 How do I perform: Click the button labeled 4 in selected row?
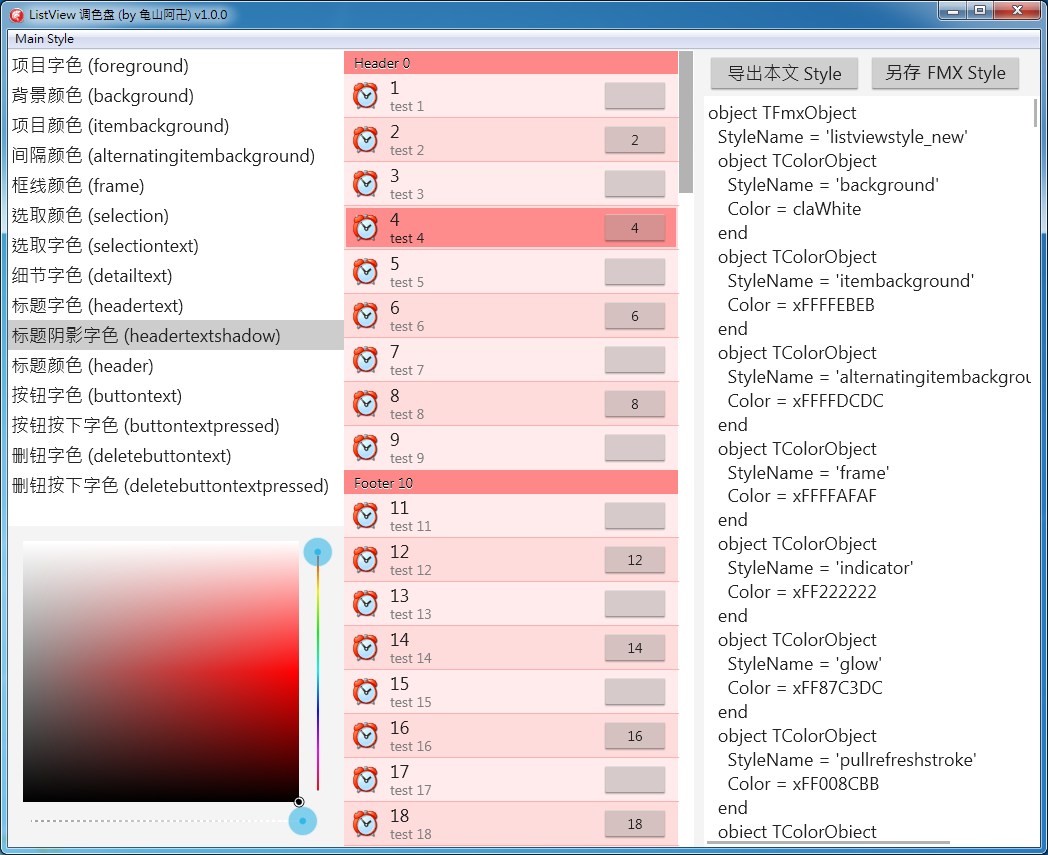click(x=635, y=228)
